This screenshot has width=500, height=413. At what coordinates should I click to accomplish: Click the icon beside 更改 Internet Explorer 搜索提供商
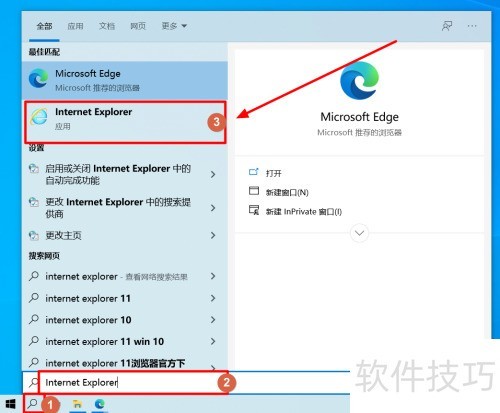[x=34, y=202]
